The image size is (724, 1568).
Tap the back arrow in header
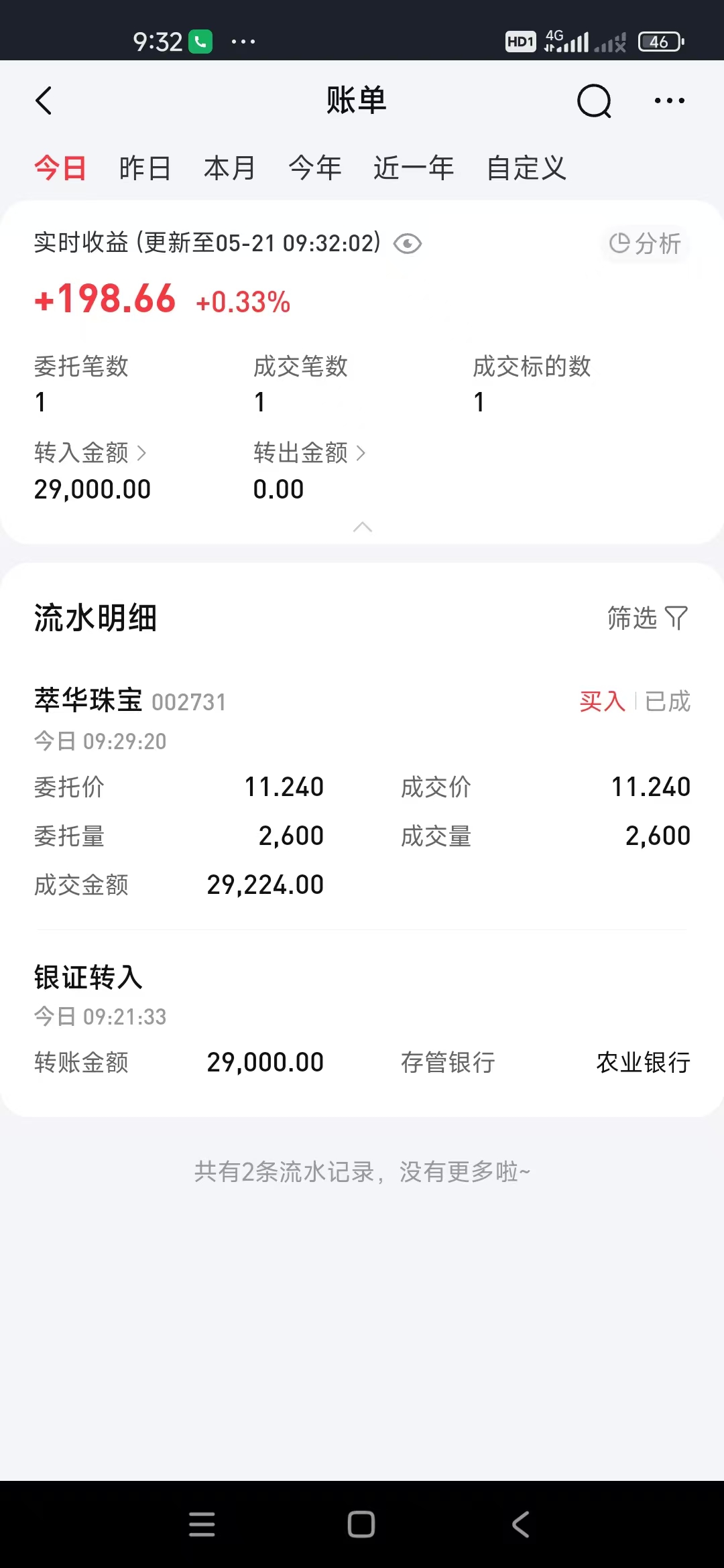click(44, 101)
